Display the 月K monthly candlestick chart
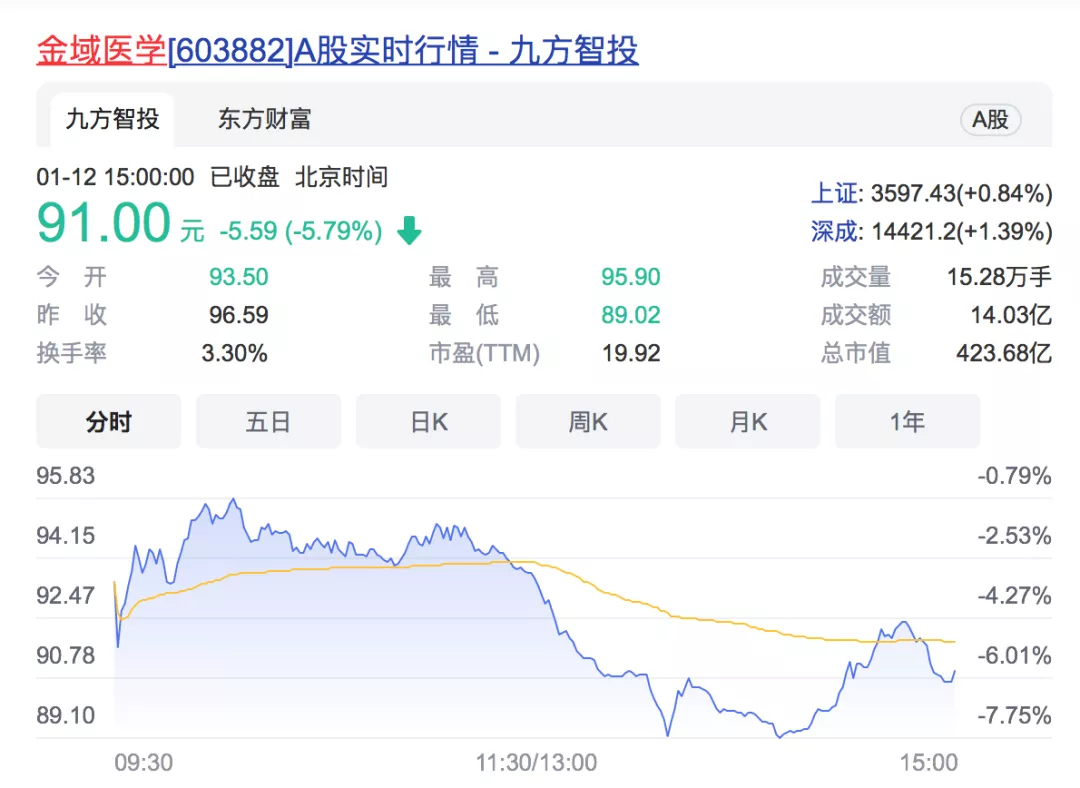This screenshot has width=1080, height=788. pyautogui.click(x=748, y=422)
